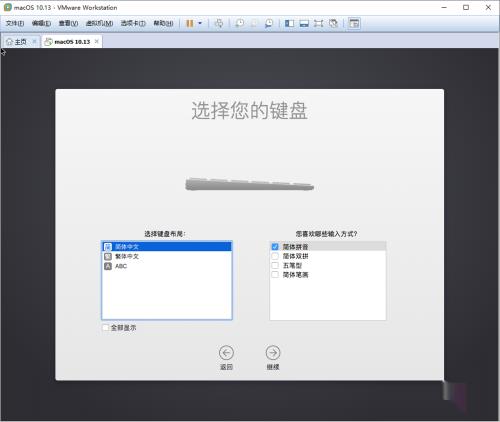Open the 虚拟机(M) menu
Screen dimensions: 500x422
point(99,23)
